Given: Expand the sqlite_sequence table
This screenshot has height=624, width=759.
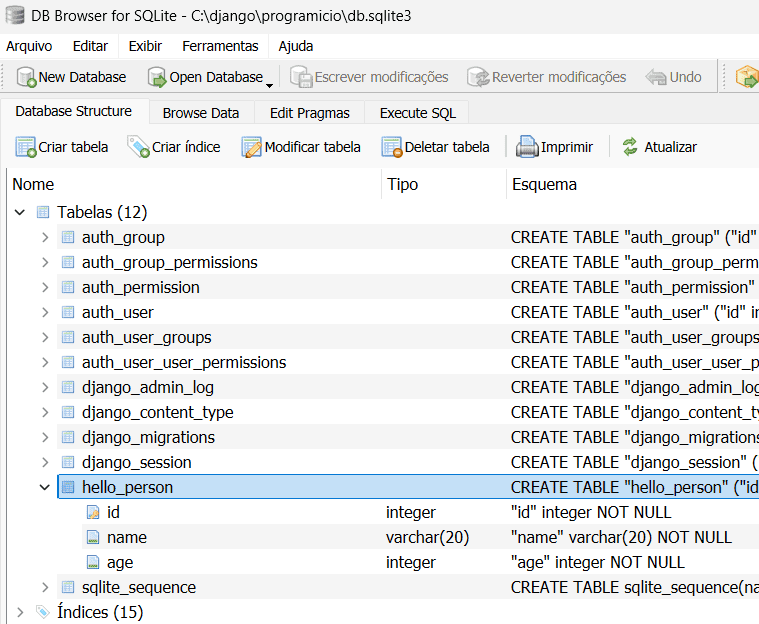Looking at the screenshot, I should coord(45,587).
